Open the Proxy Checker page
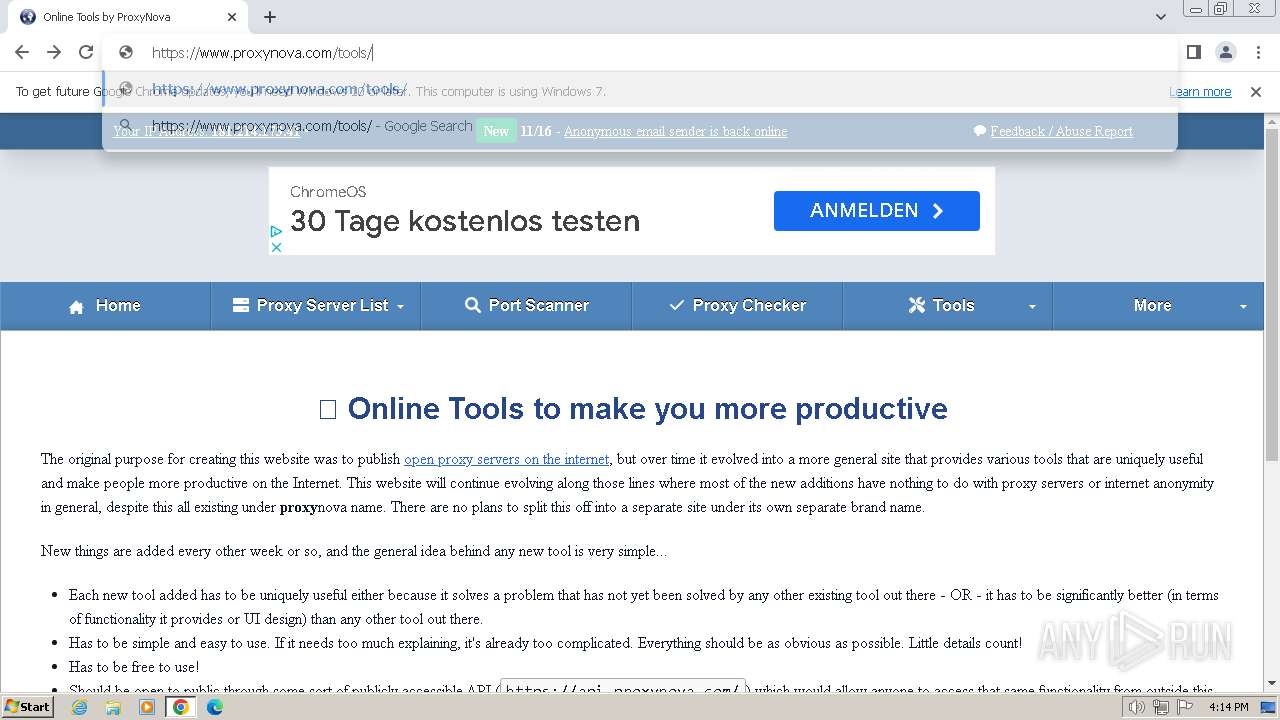The width and height of the screenshot is (1280, 720). [x=737, y=306]
